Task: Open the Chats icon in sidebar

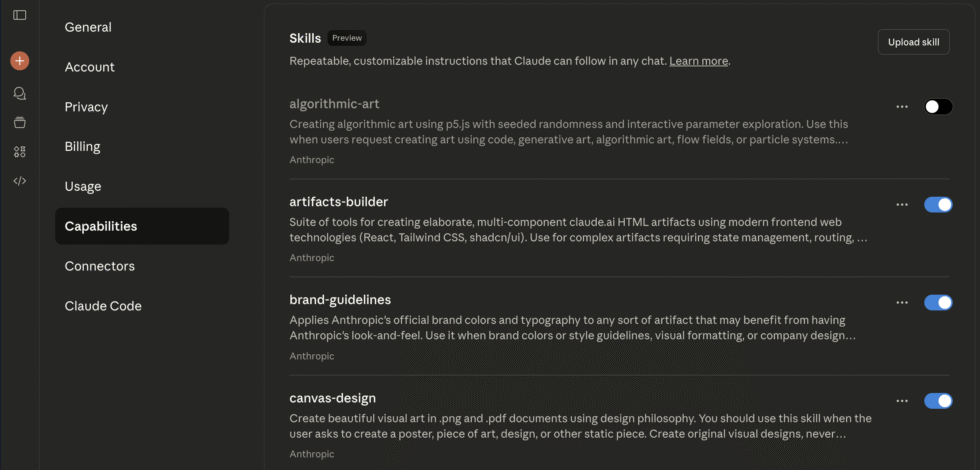Action: click(x=20, y=93)
